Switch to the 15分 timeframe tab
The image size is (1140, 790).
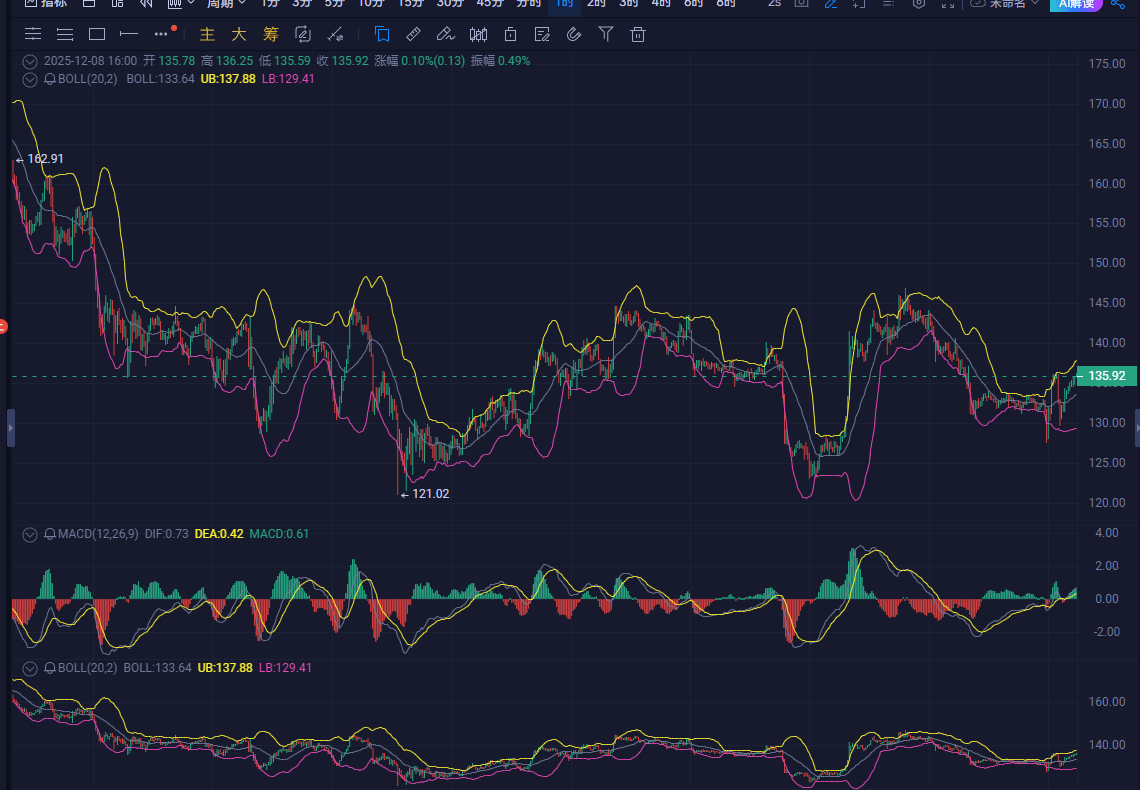click(x=411, y=4)
